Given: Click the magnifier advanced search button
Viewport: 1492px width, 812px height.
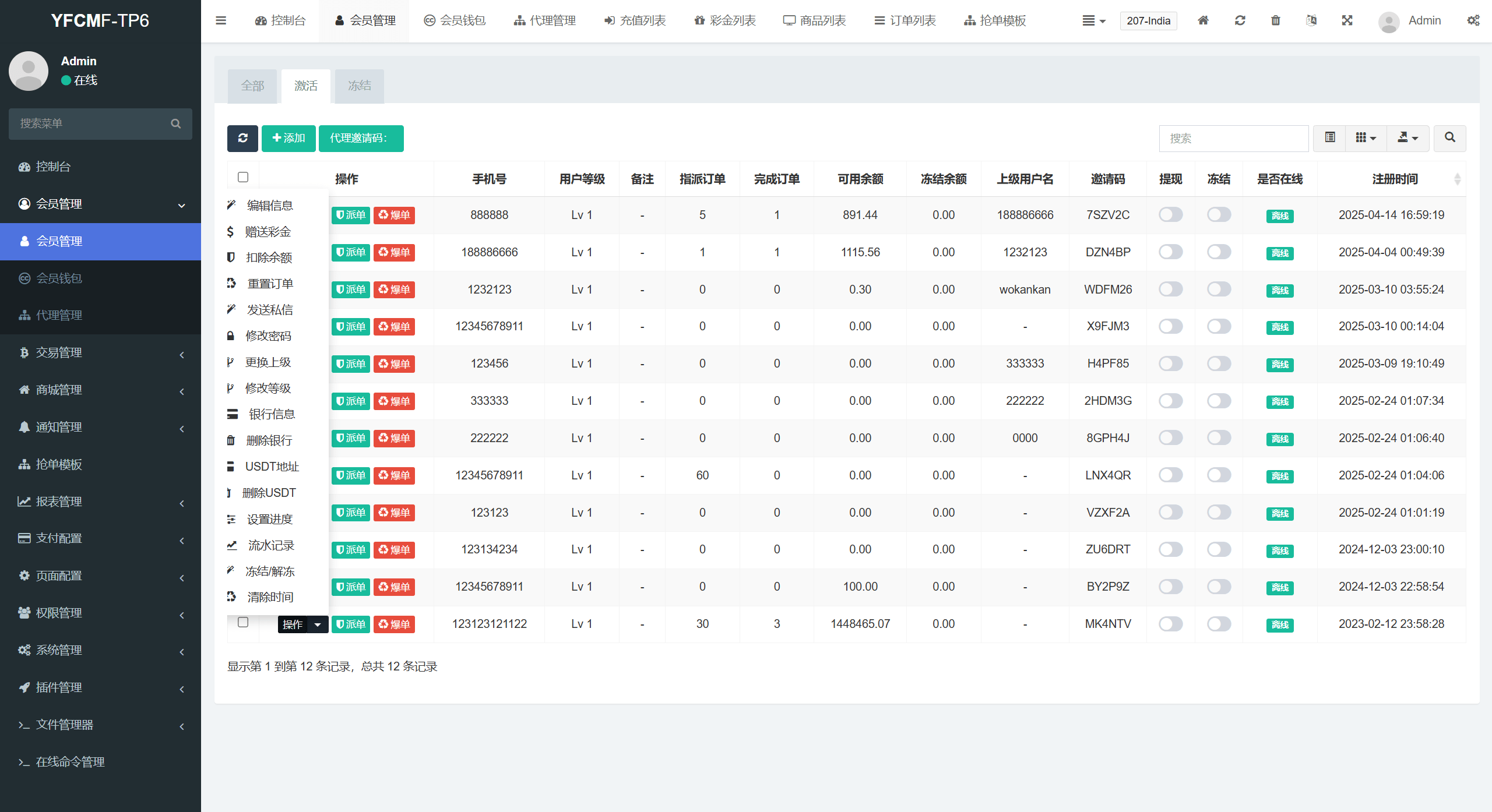Looking at the screenshot, I should pyautogui.click(x=1449, y=138).
